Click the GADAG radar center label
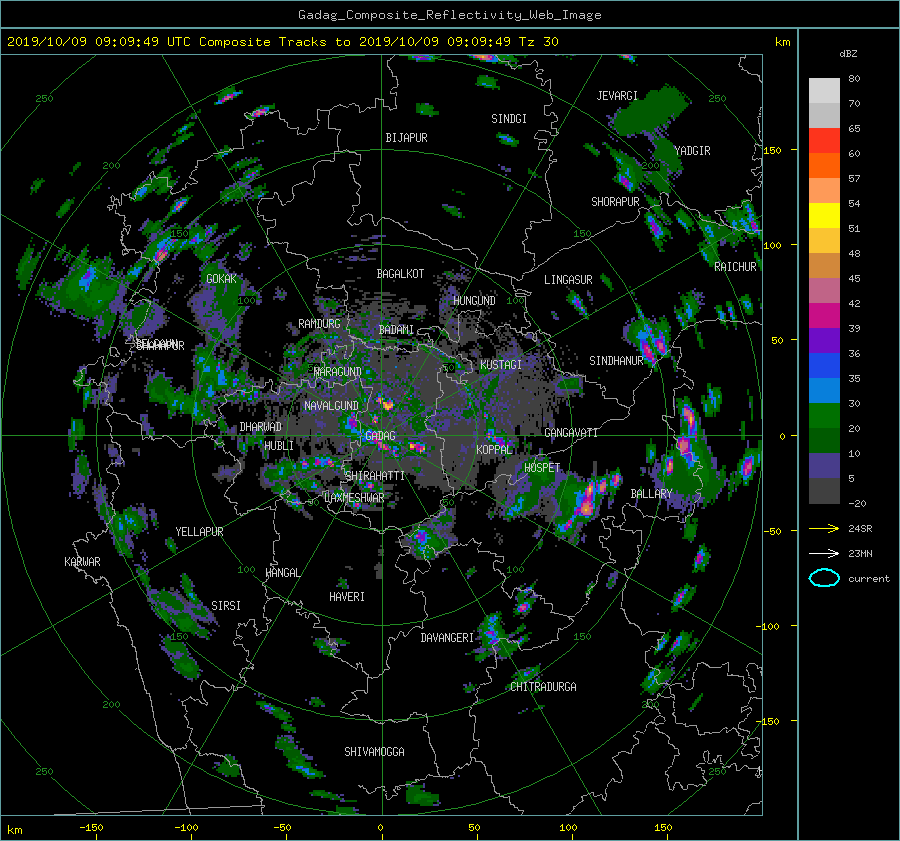This screenshot has width=900, height=841. coord(380,436)
